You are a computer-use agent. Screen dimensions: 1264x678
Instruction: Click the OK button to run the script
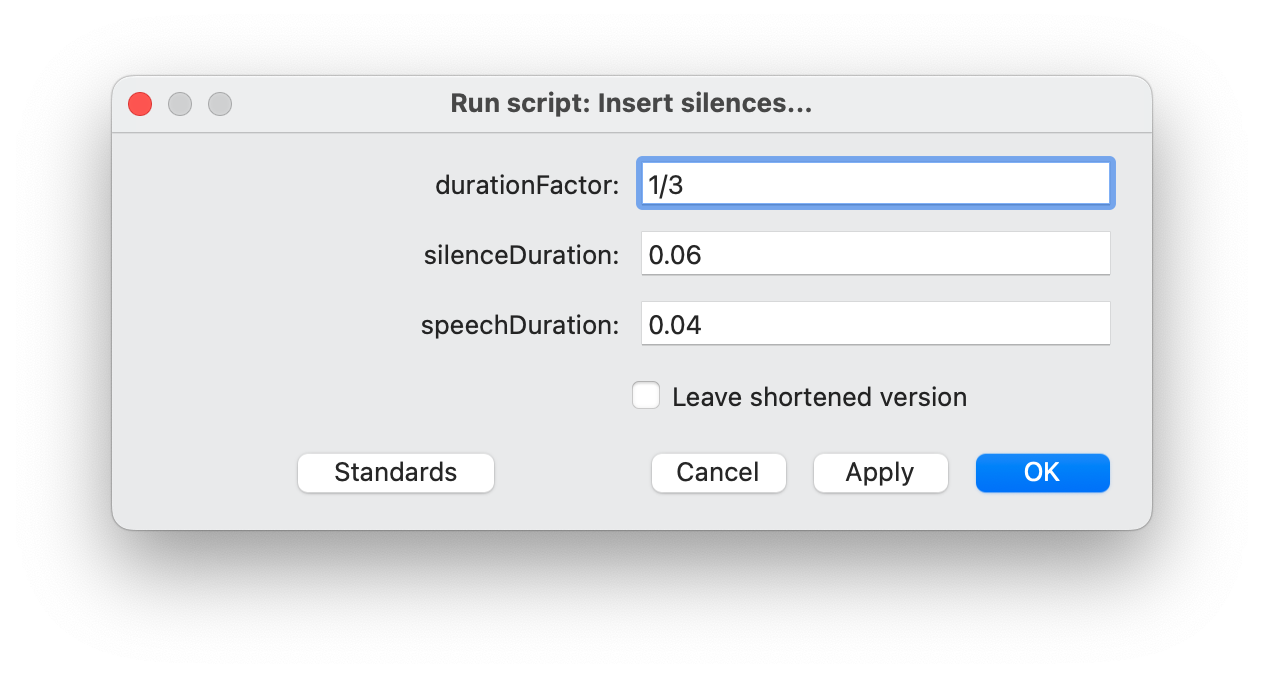click(1042, 472)
